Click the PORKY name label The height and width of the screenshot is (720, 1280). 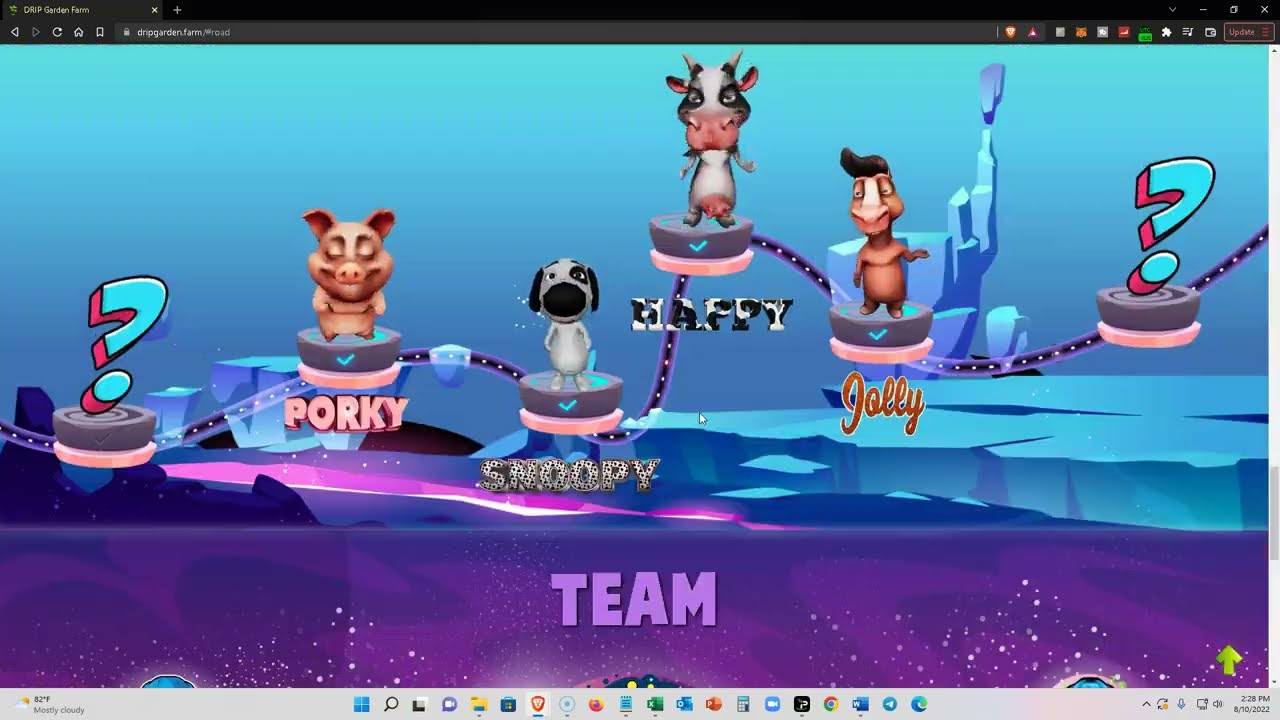pyautogui.click(x=346, y=413)
